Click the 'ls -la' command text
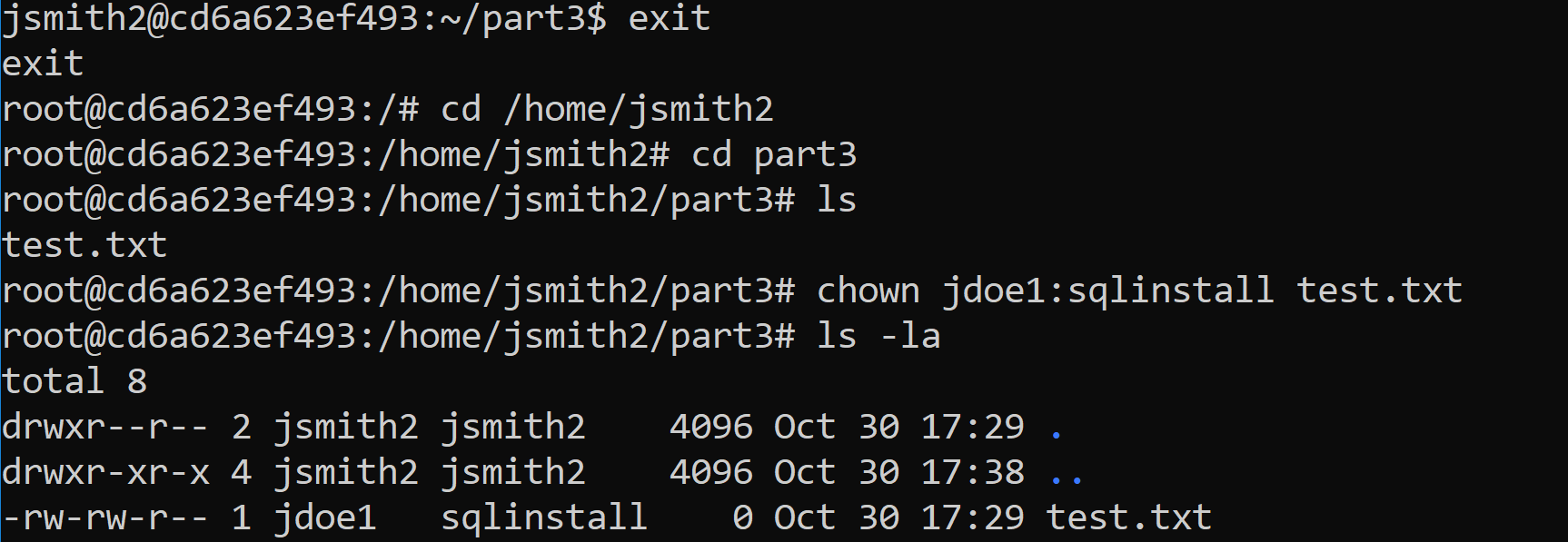This screenshot has width=1568, height=542. pos(878,336)
